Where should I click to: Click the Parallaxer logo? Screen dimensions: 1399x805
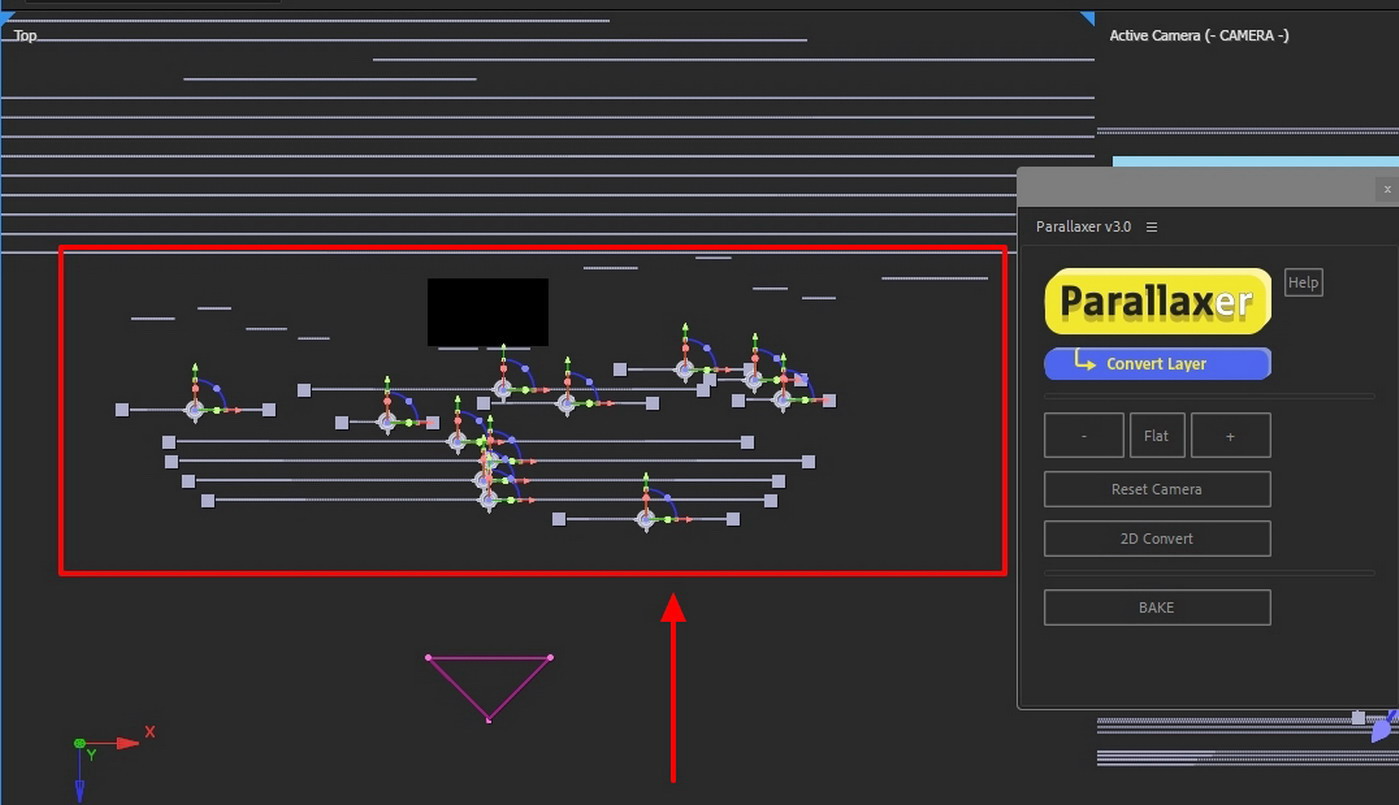point(1158,301)
